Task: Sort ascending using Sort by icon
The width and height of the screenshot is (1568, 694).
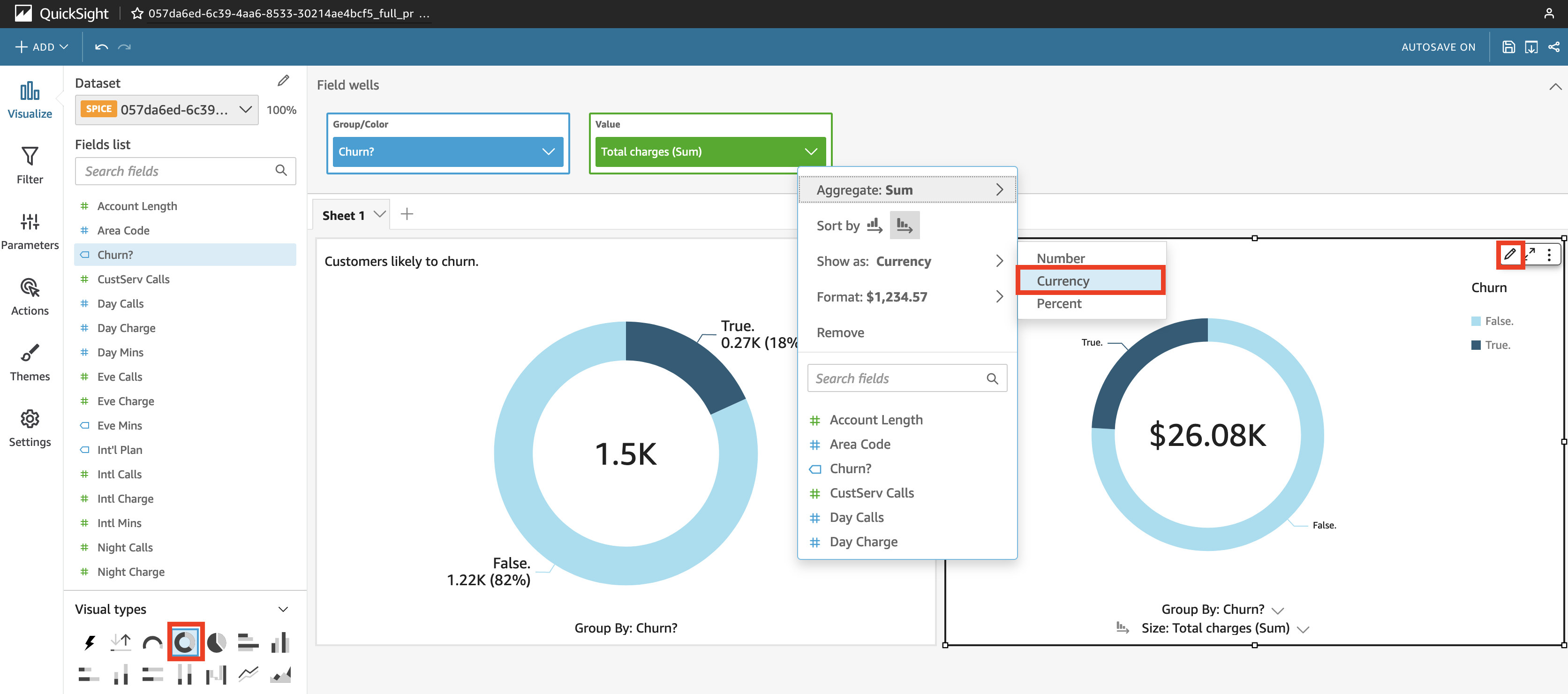Action: (874, 226)
